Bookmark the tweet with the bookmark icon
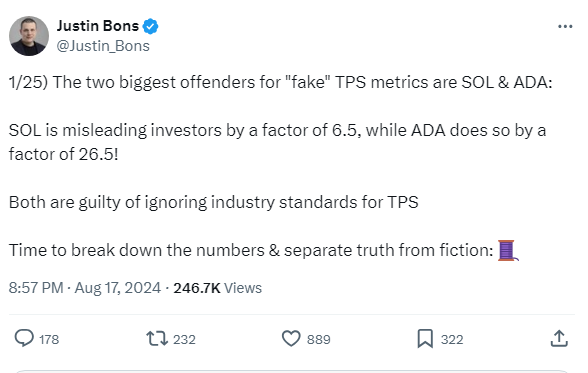588x373 pixels. pos(425,339)
